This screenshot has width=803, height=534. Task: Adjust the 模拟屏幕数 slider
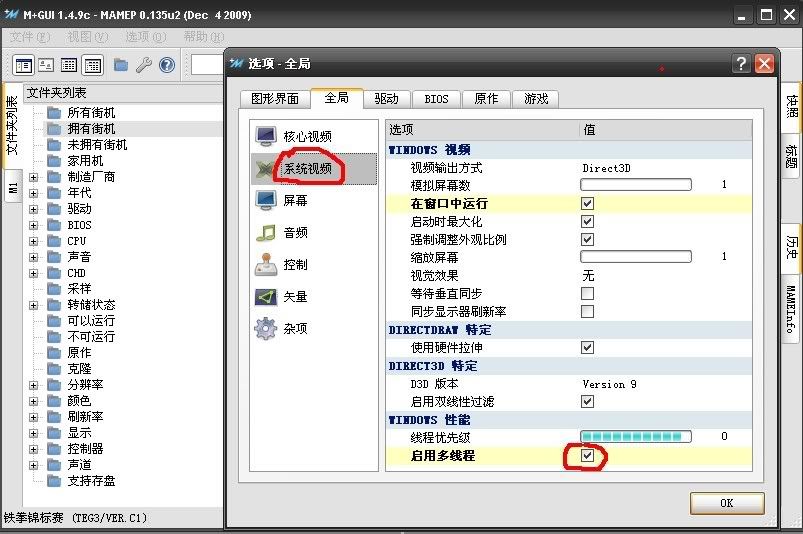636,184
